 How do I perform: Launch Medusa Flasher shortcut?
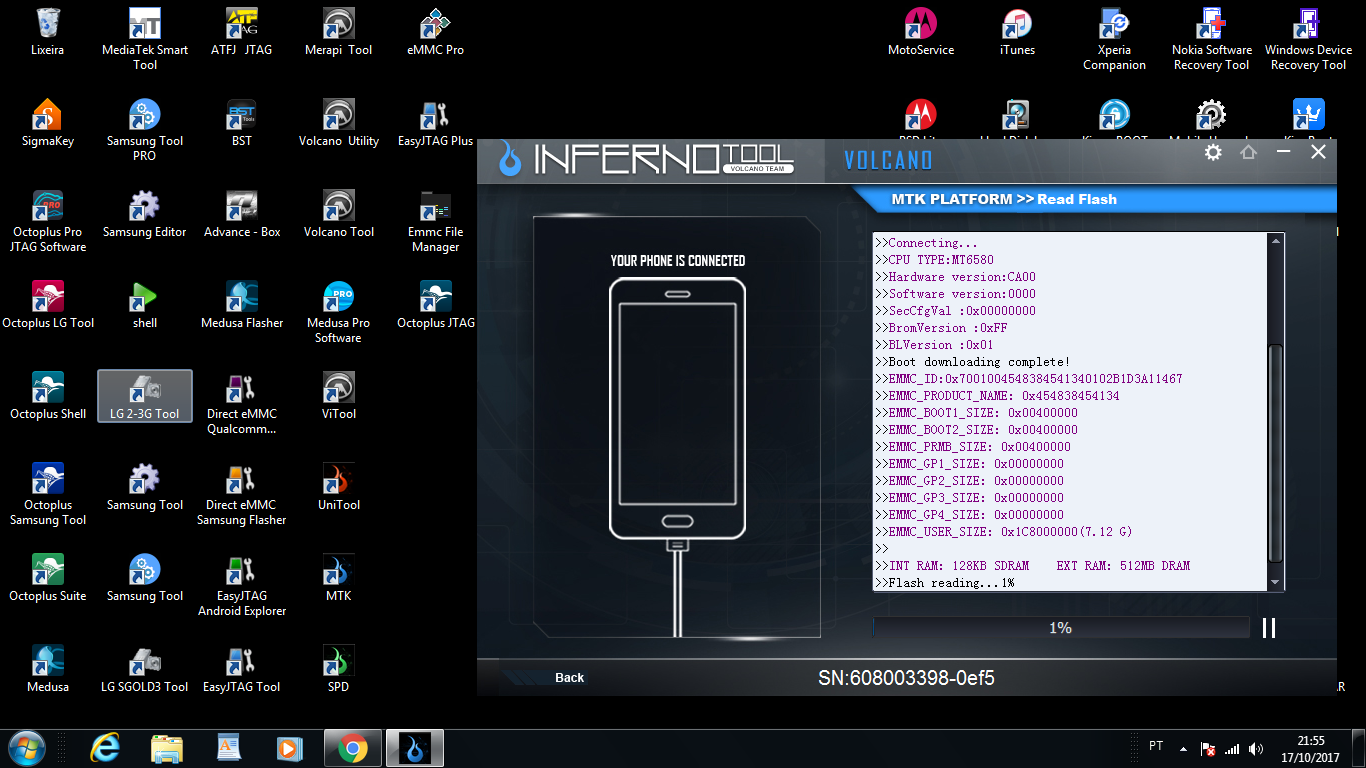[241, 305]
